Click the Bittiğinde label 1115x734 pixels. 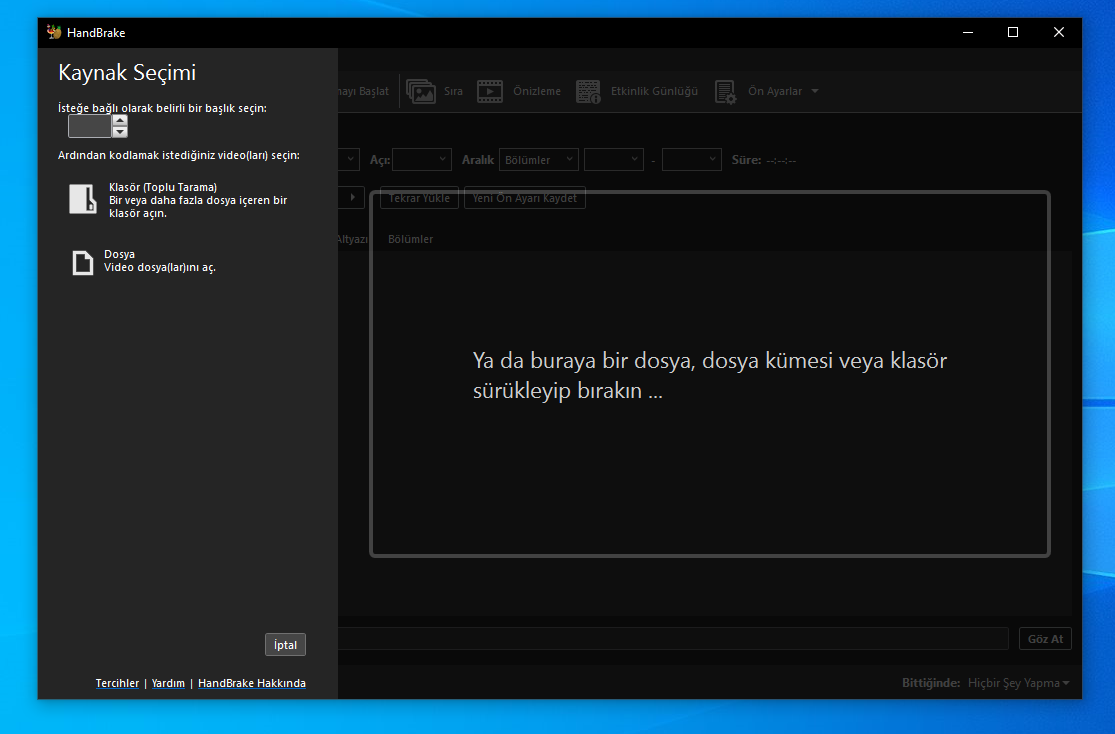pos(931,683)
